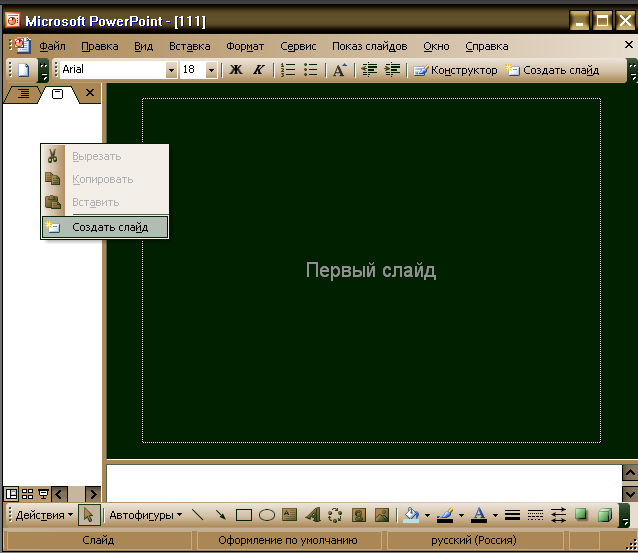Open the Вид menu

tap(144, 46)
